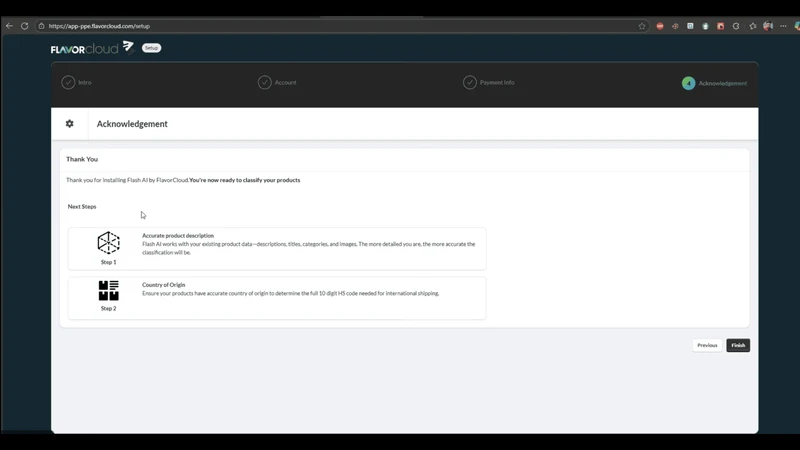Click the extensions puzzle icon

pyautogui.click(x=736, y=26)
